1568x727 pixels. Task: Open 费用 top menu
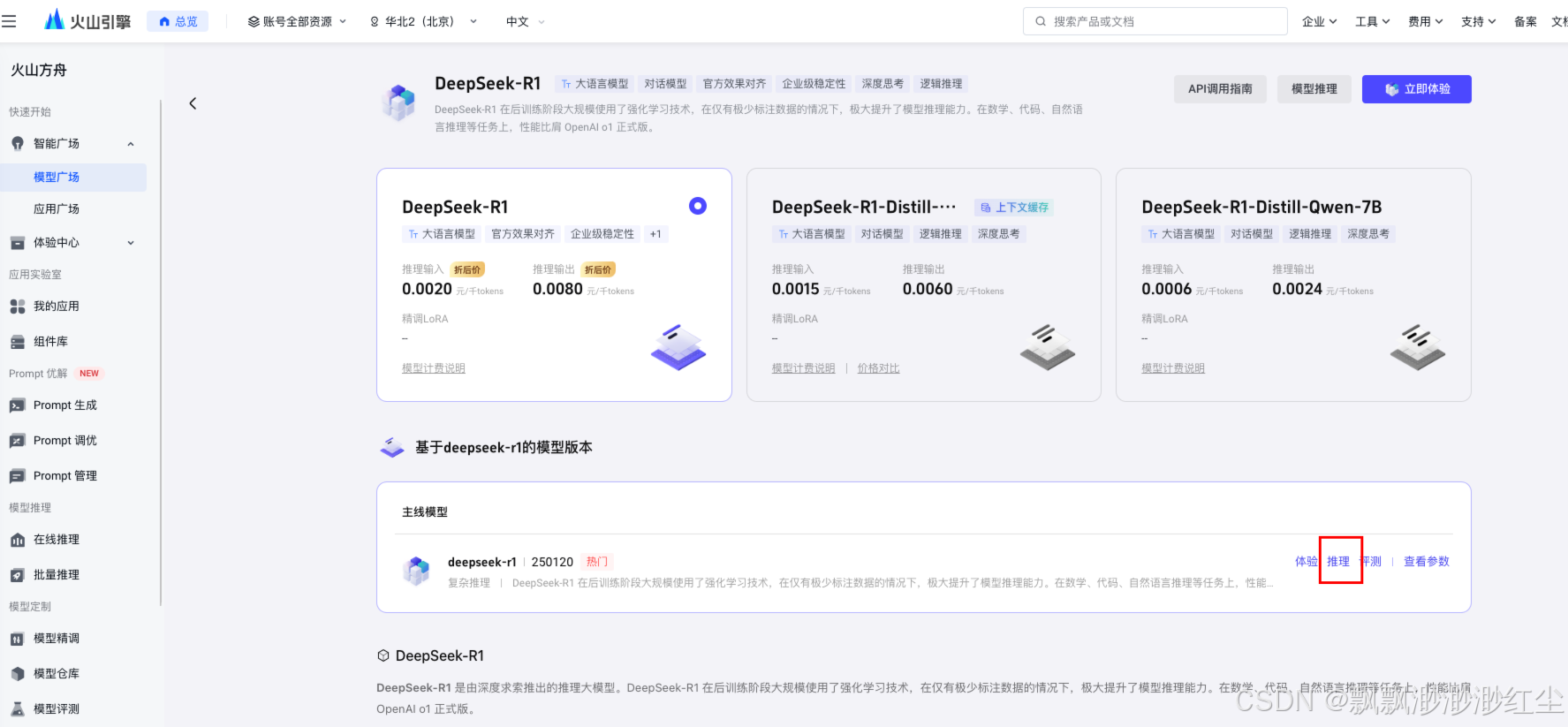click(x=1426, y=21)
